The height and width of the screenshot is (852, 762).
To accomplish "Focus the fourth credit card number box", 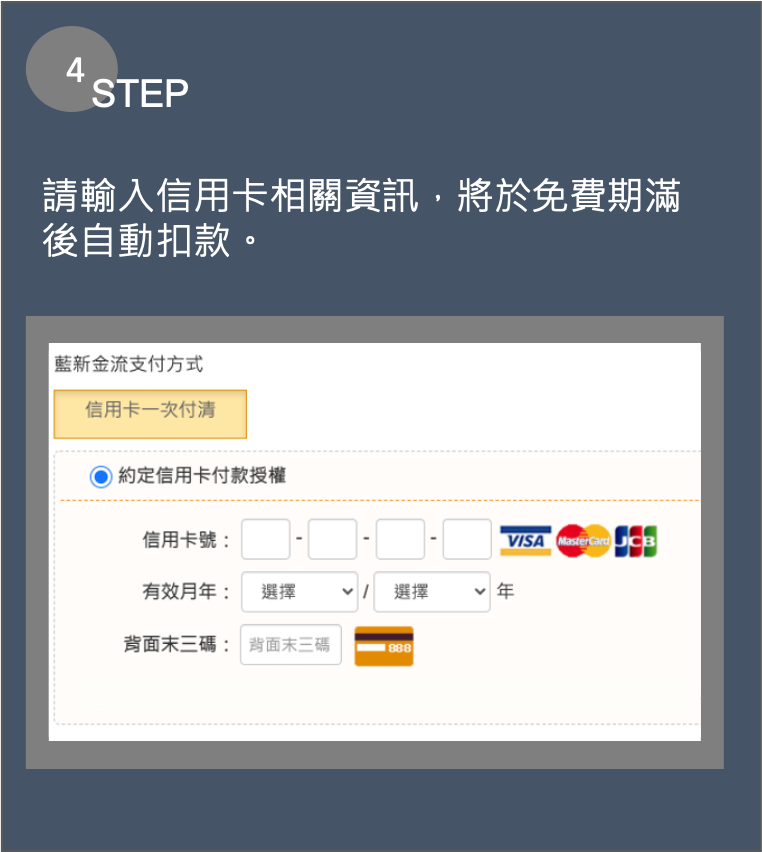I will click(467, 539).
